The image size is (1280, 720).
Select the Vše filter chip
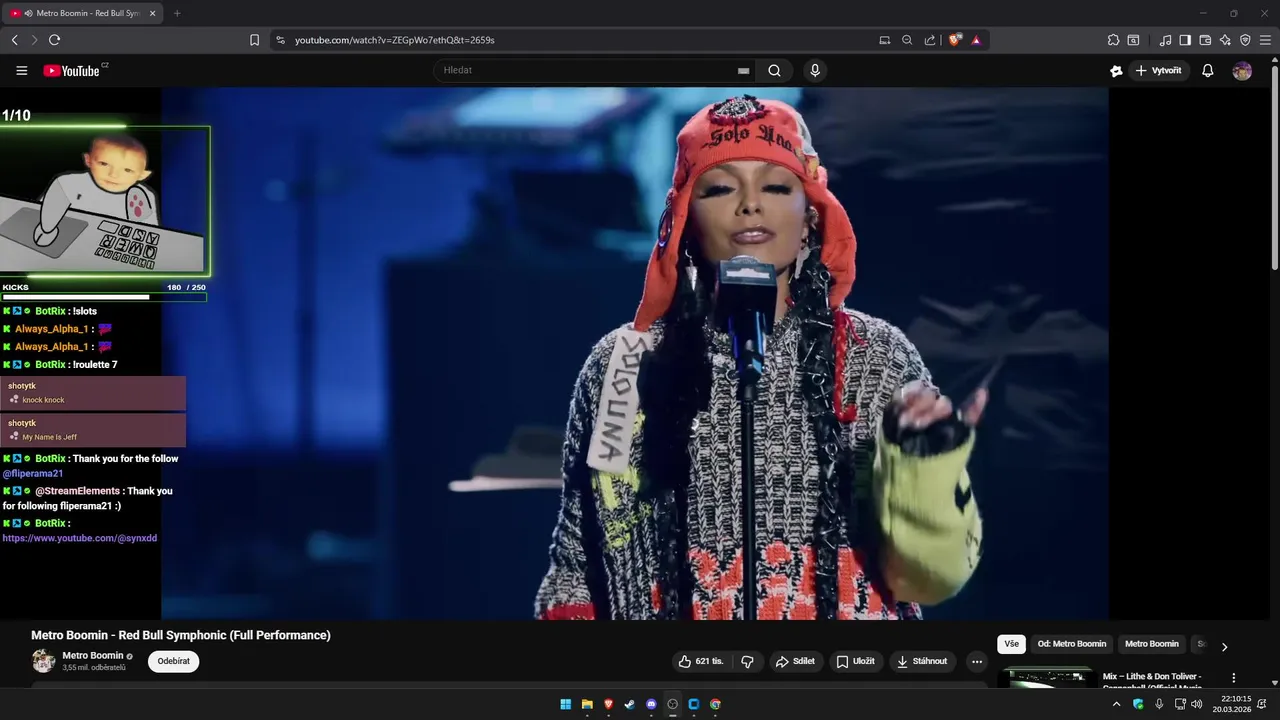[1011, 644]
